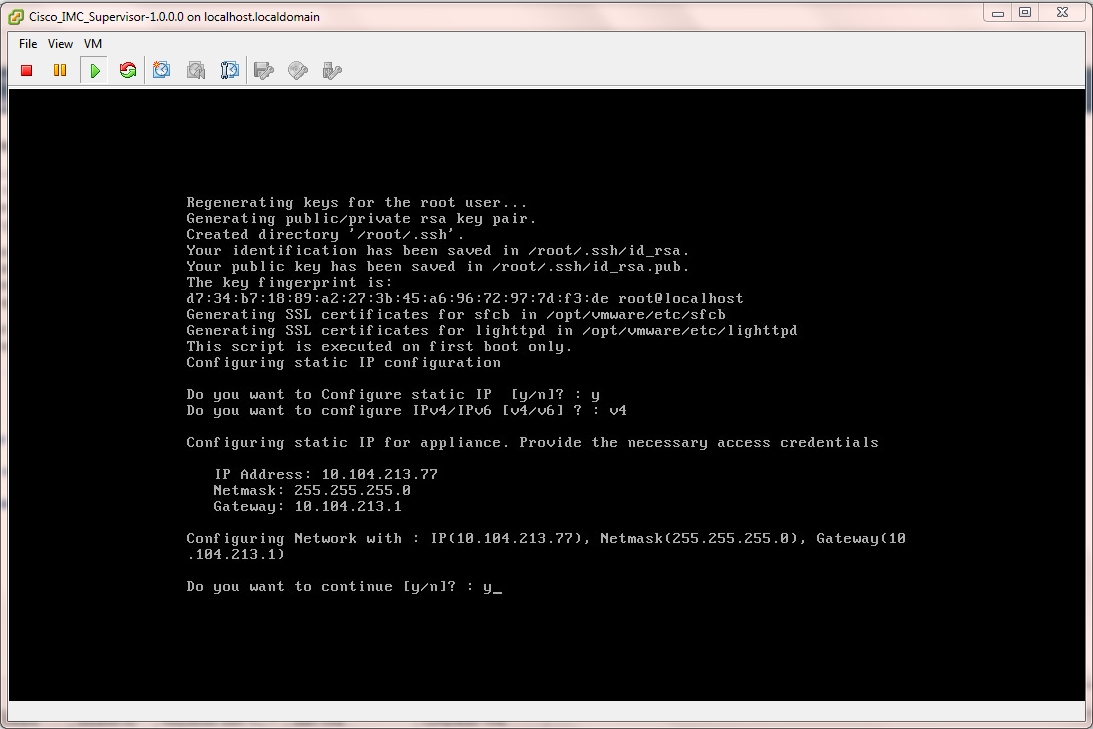Viewport: 1093px width, 729px height.
Task: Click the floppy drive connect icon
Action: 263,70
